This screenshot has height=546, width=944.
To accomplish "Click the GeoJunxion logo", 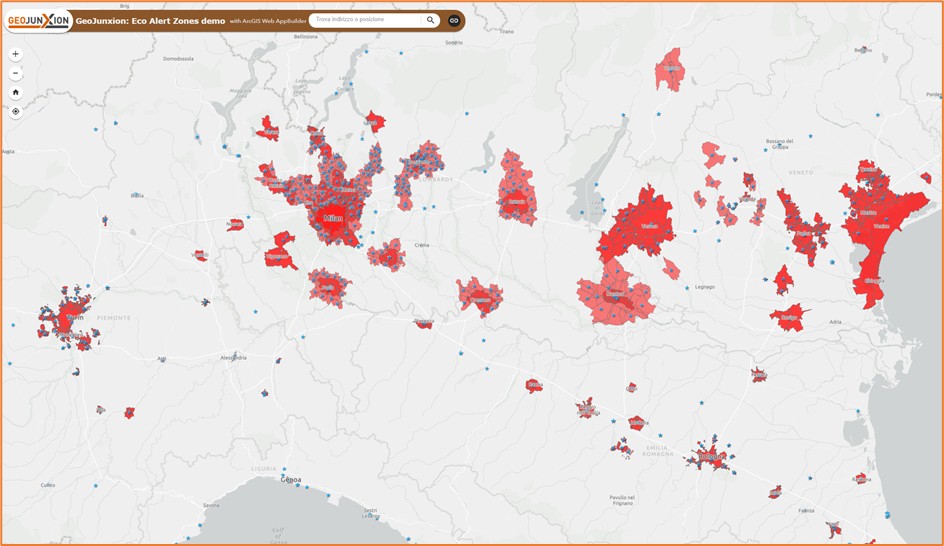I will coord(38,21).
